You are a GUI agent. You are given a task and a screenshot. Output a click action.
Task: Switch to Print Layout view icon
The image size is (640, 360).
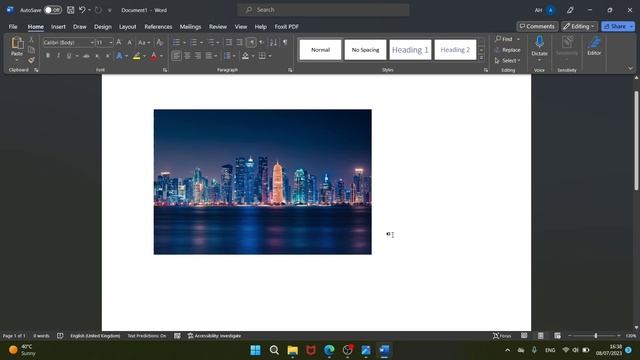click(x=540, y=336)
